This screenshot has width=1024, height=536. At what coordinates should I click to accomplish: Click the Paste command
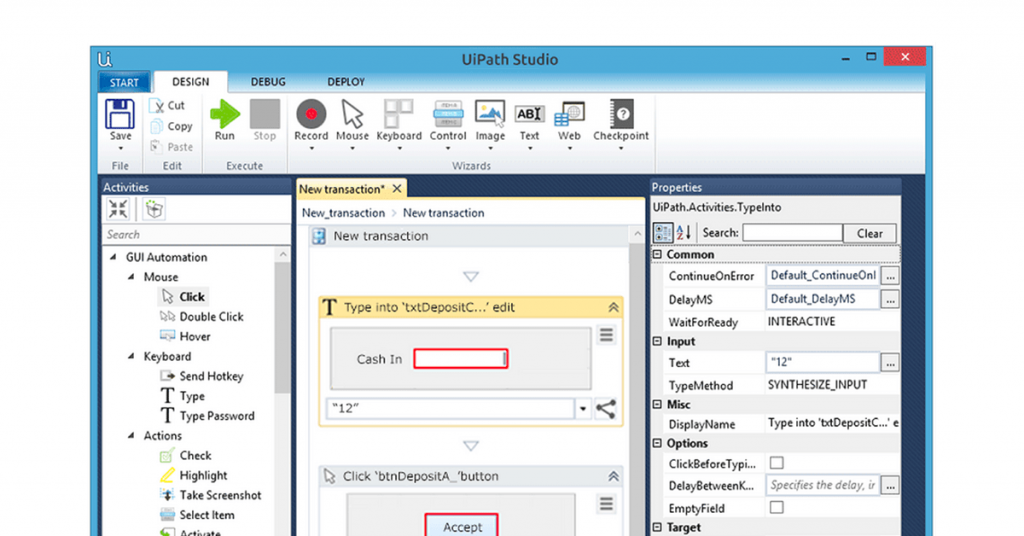[x=171, y=147]
